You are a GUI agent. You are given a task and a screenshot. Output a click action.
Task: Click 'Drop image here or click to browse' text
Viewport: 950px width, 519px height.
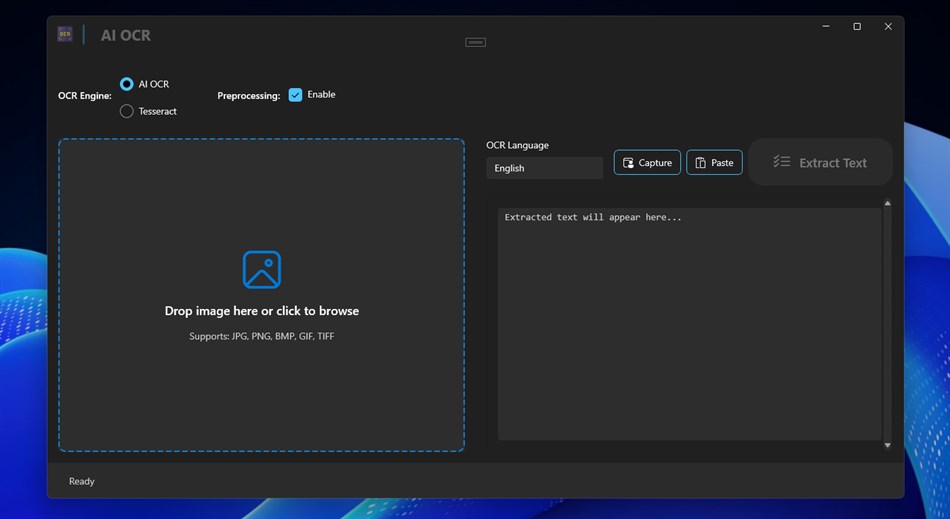(262, 311)
